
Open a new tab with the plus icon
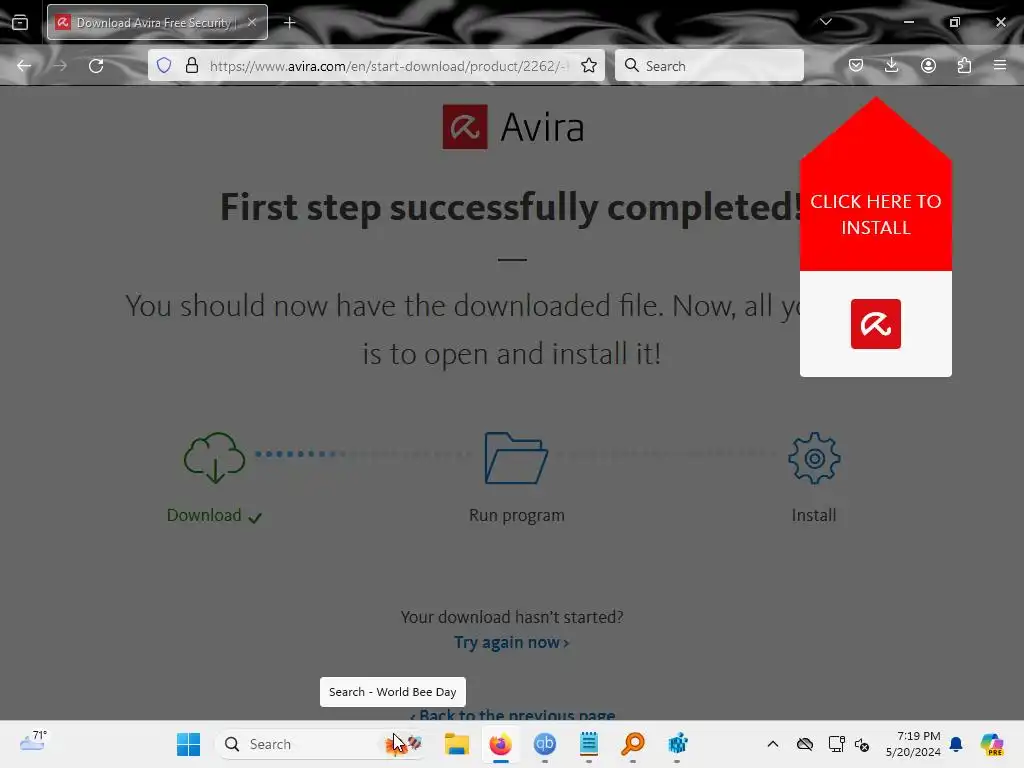coord(290,23)
